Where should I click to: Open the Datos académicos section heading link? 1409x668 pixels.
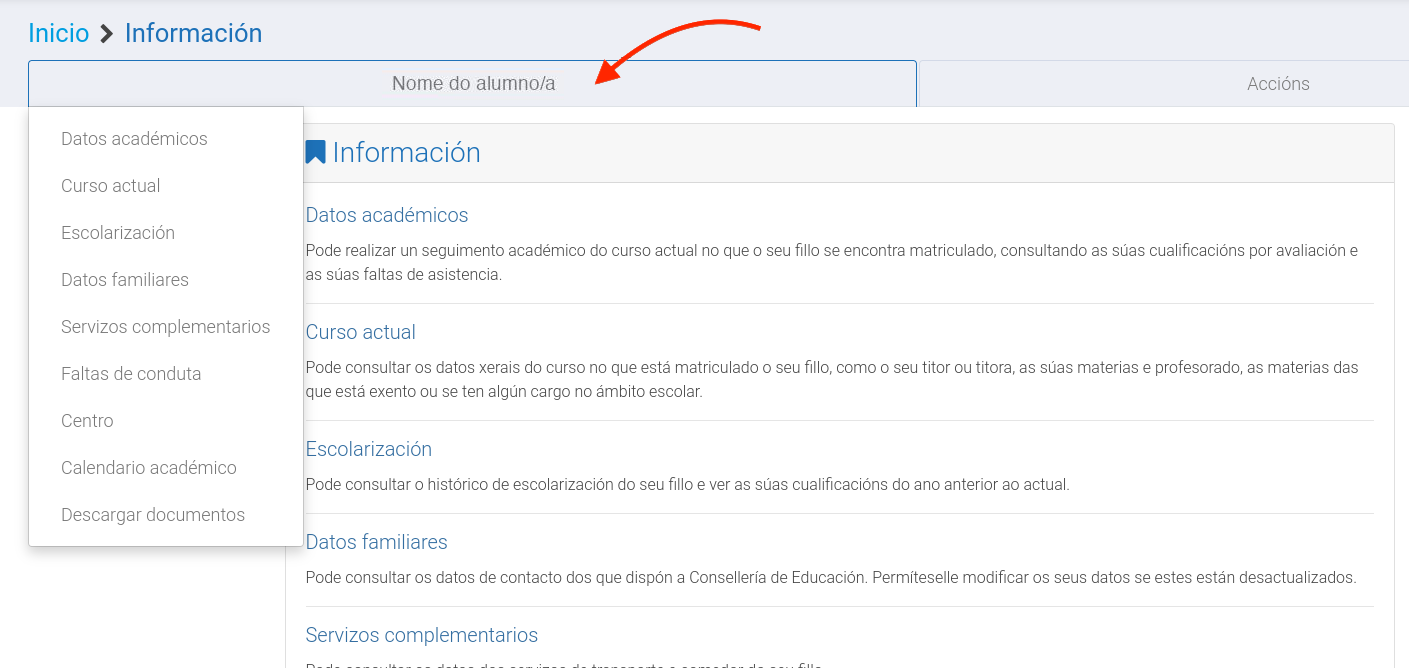pos(386,215)
